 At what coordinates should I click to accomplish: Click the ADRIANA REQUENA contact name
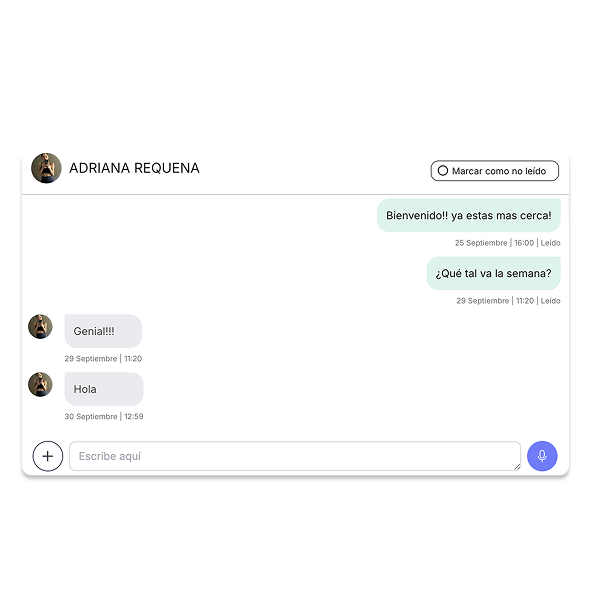(134, 168)
